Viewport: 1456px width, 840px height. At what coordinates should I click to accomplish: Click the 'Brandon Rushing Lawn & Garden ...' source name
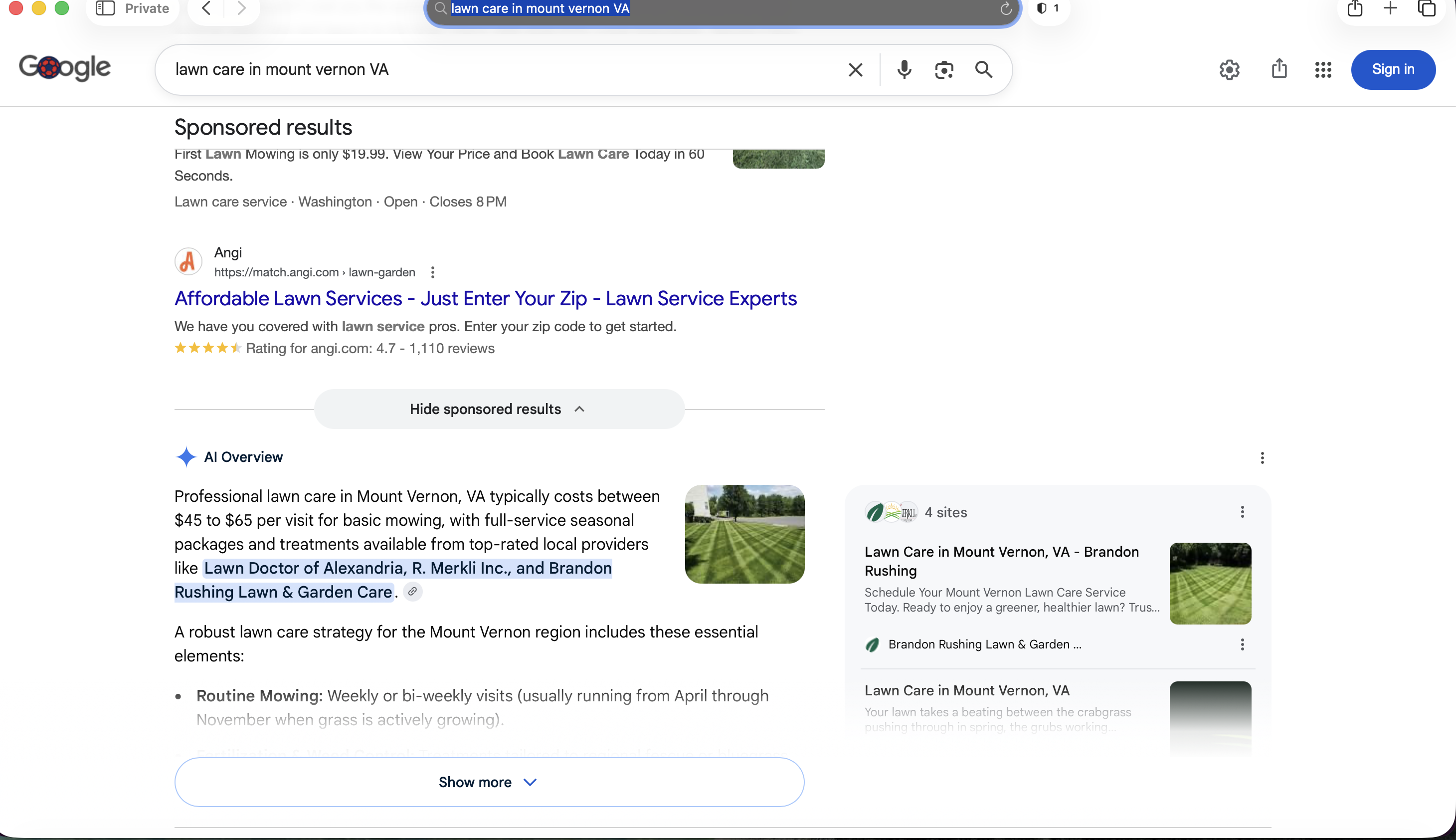984,644
